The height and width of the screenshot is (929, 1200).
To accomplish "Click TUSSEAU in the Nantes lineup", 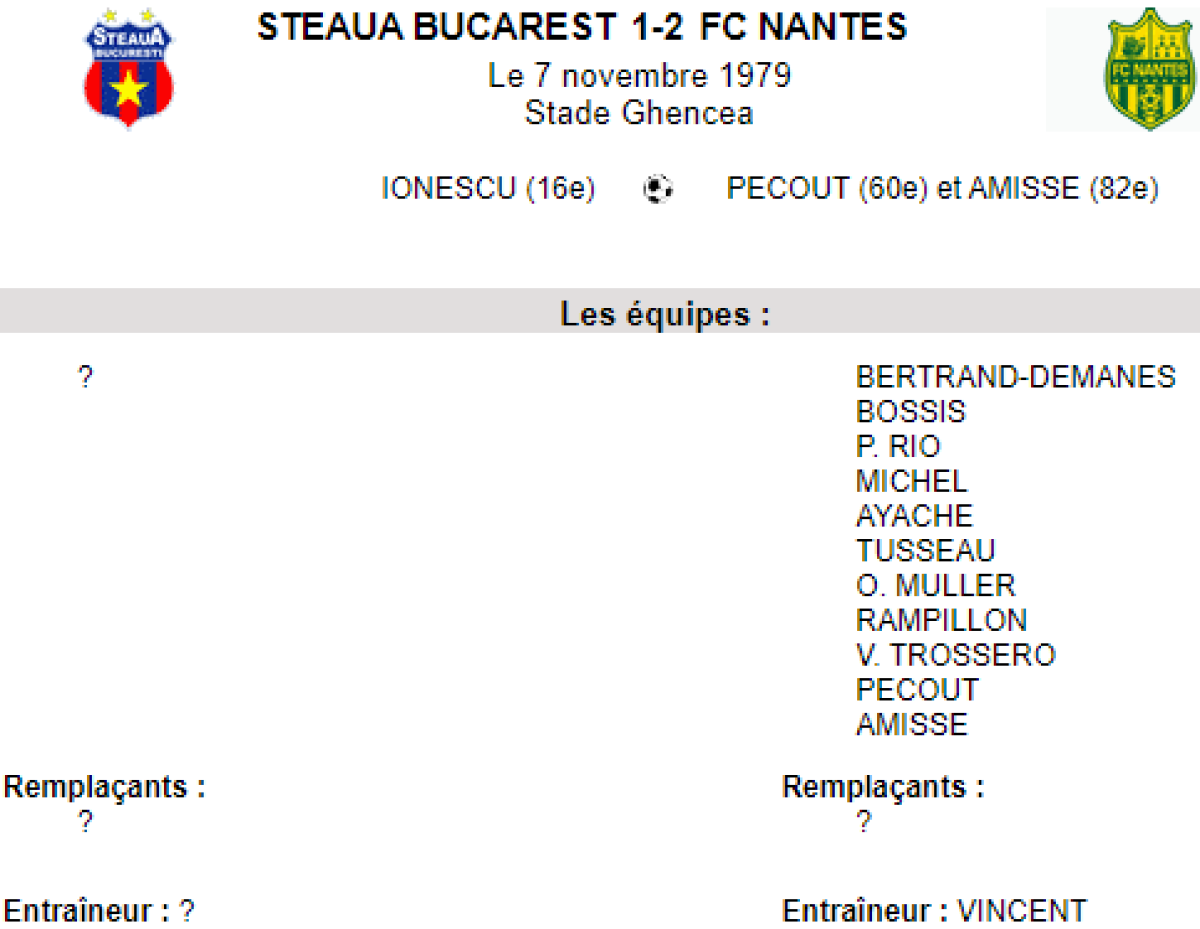I will (925, 550).
